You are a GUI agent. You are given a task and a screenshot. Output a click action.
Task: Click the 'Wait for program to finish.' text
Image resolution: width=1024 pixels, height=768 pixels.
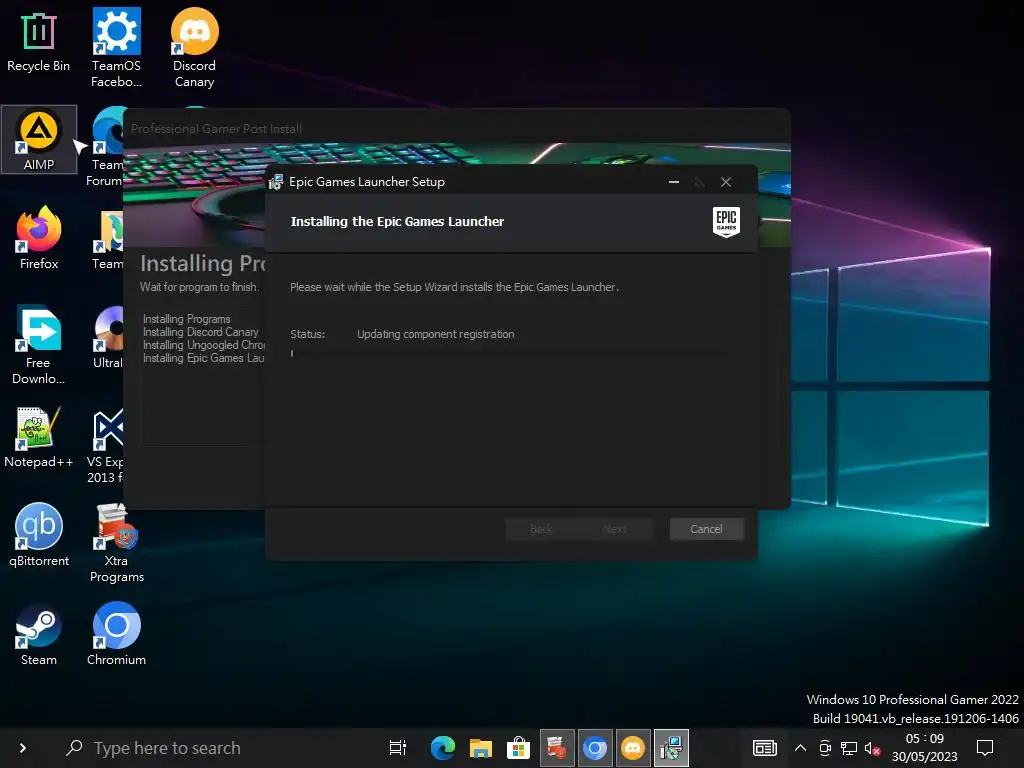click(199, 287)
